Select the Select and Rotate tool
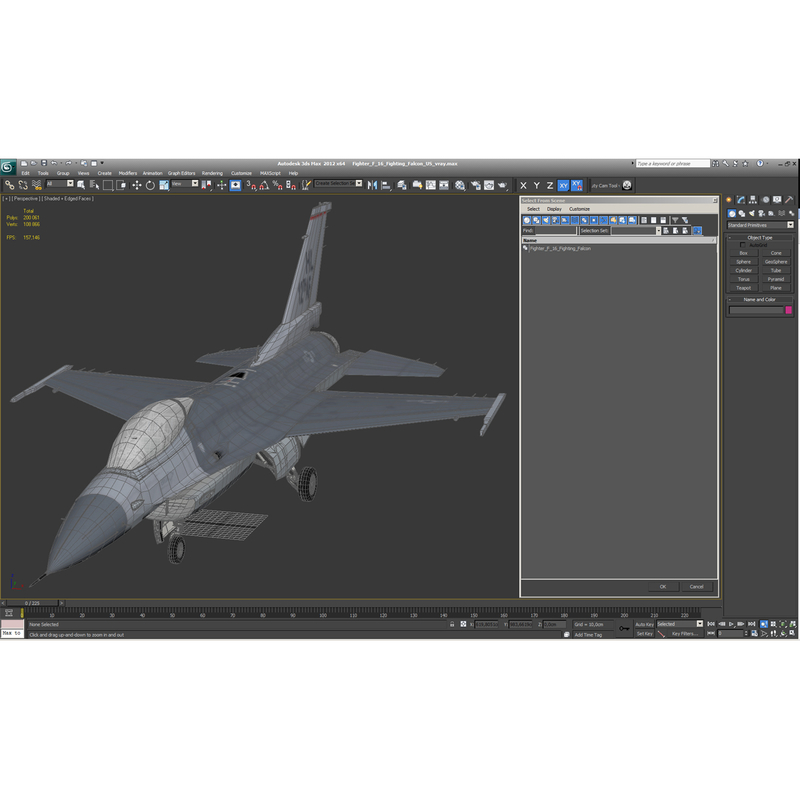This screenshot has height=800, width=800. [150, 186]
